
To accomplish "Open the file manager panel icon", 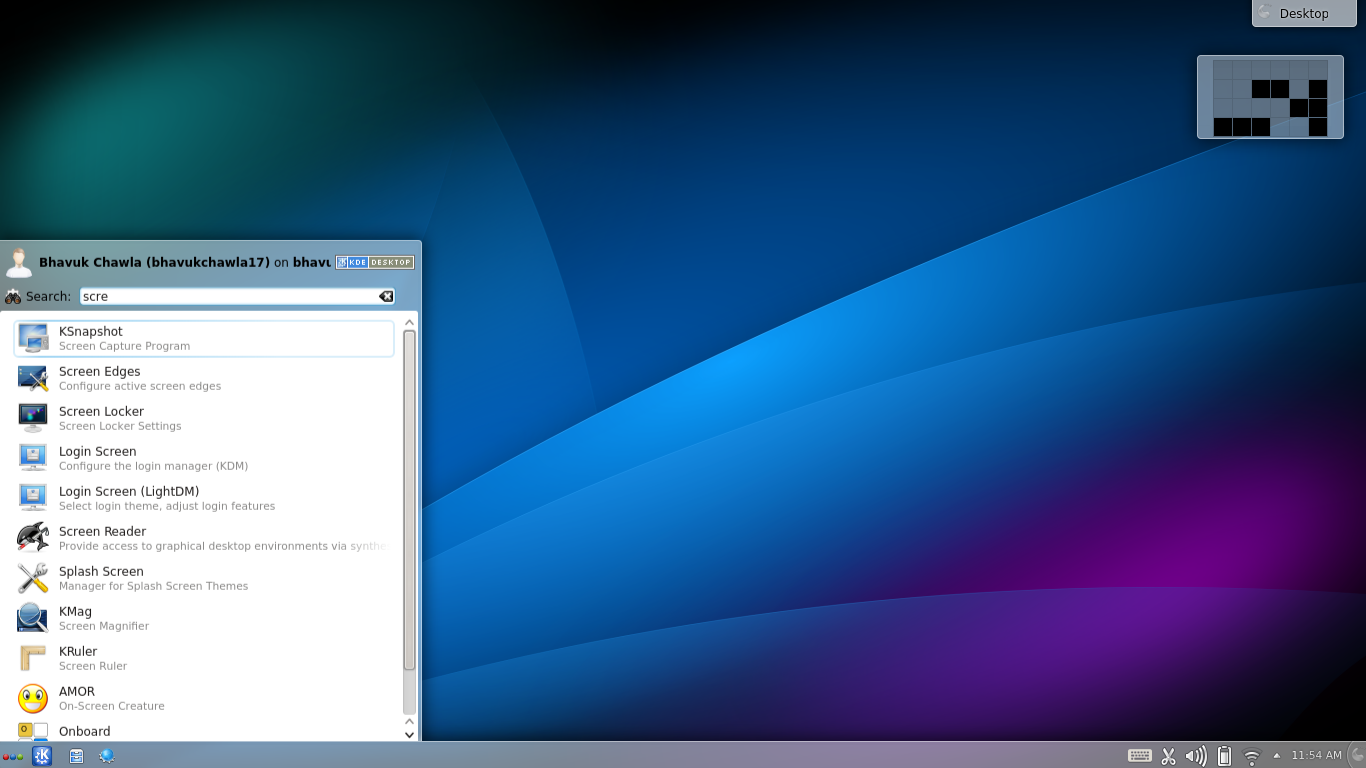I will pos(76,757).
